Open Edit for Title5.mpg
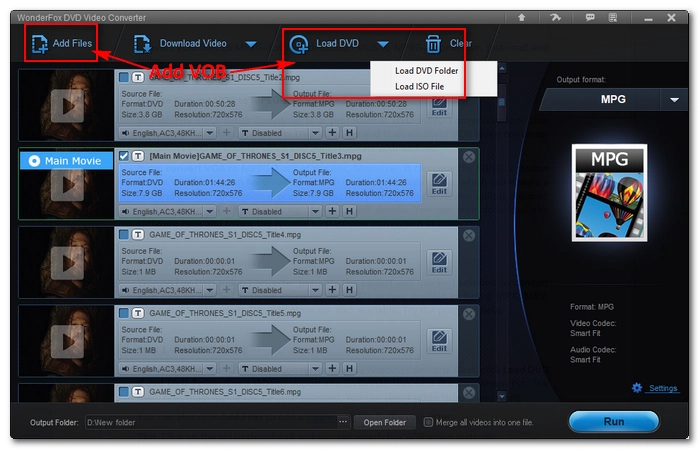Image resolution: width=700 pixels, height=450 pixels. (439, 342)
